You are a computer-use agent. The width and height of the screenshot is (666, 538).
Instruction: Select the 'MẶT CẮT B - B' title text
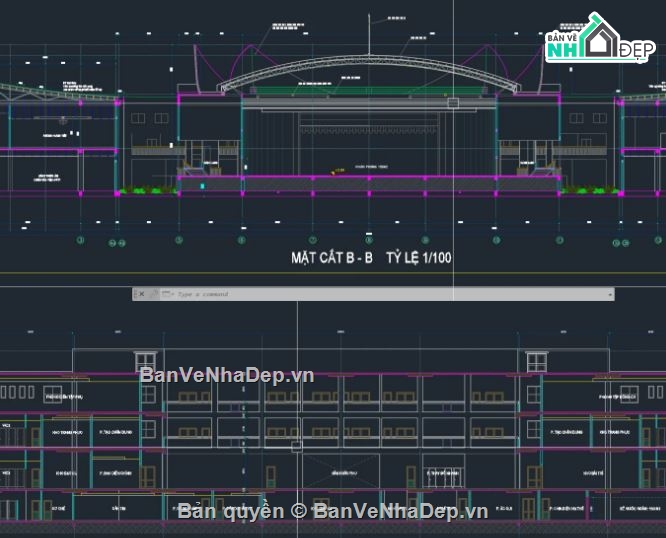click(332, 258)
